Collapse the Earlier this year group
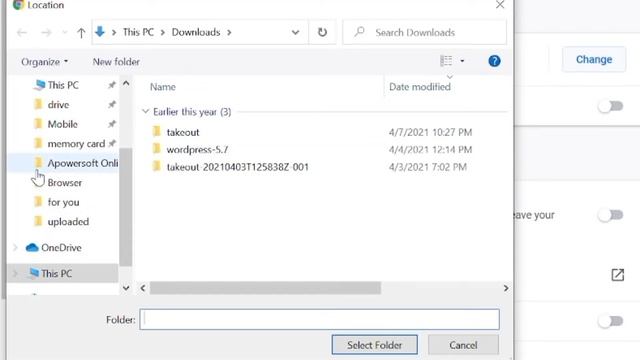 click(x=145, y=111)
